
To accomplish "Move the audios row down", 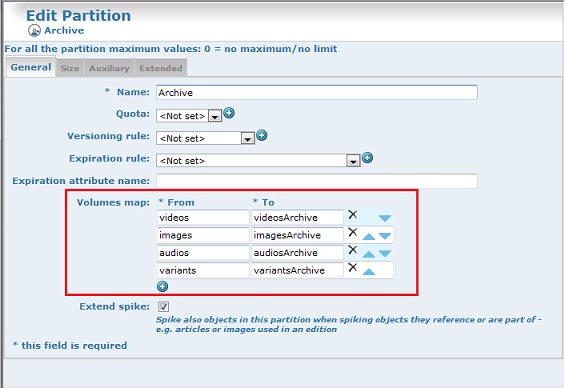I will coord(385,254).
